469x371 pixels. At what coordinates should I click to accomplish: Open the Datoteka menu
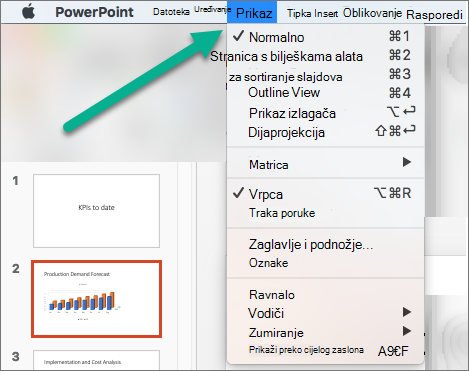click(x=171, y=12)
